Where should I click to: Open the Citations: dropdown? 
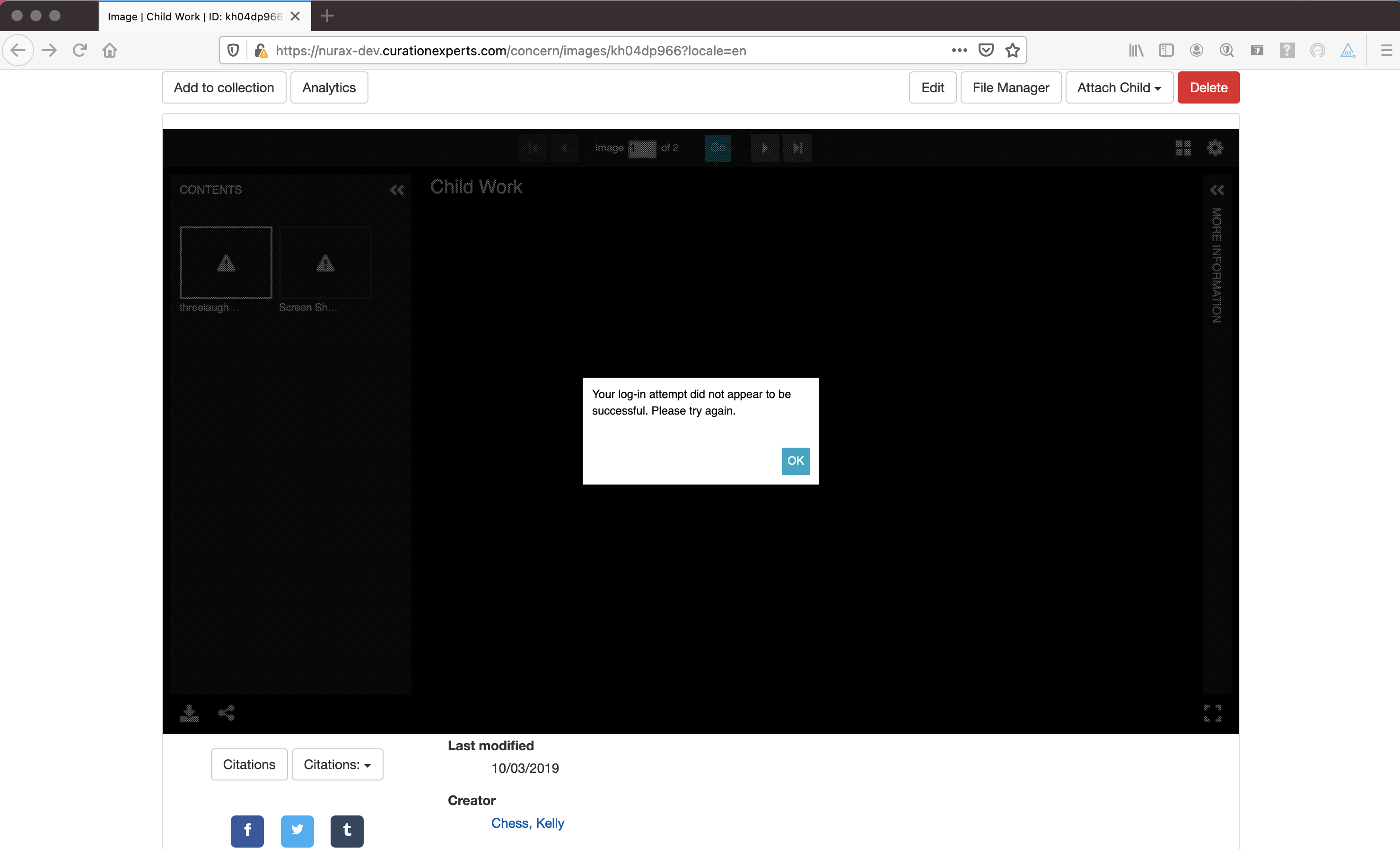pyautogui.click(x=338, y=764)
